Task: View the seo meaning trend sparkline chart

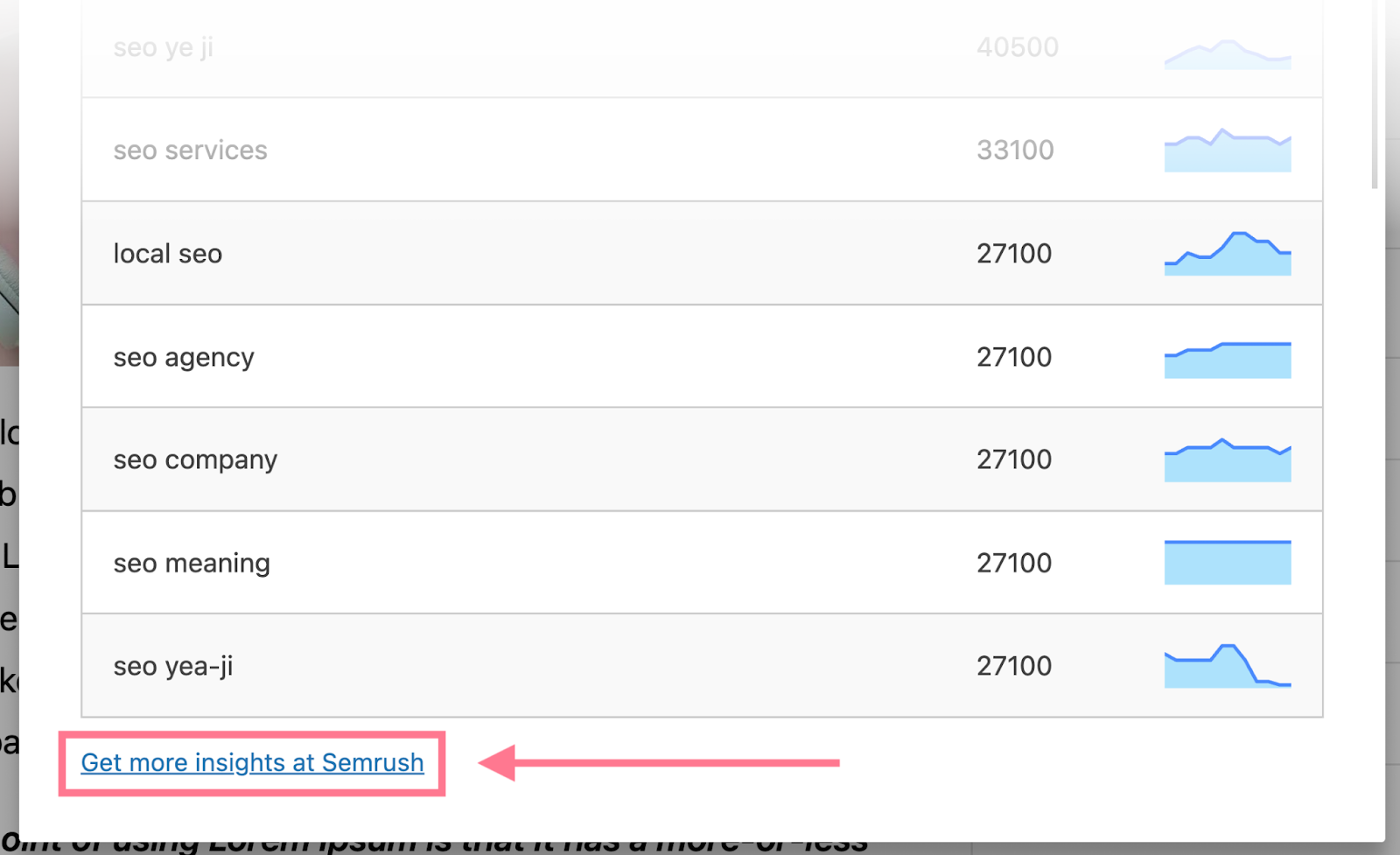Action: [1228, 563]
